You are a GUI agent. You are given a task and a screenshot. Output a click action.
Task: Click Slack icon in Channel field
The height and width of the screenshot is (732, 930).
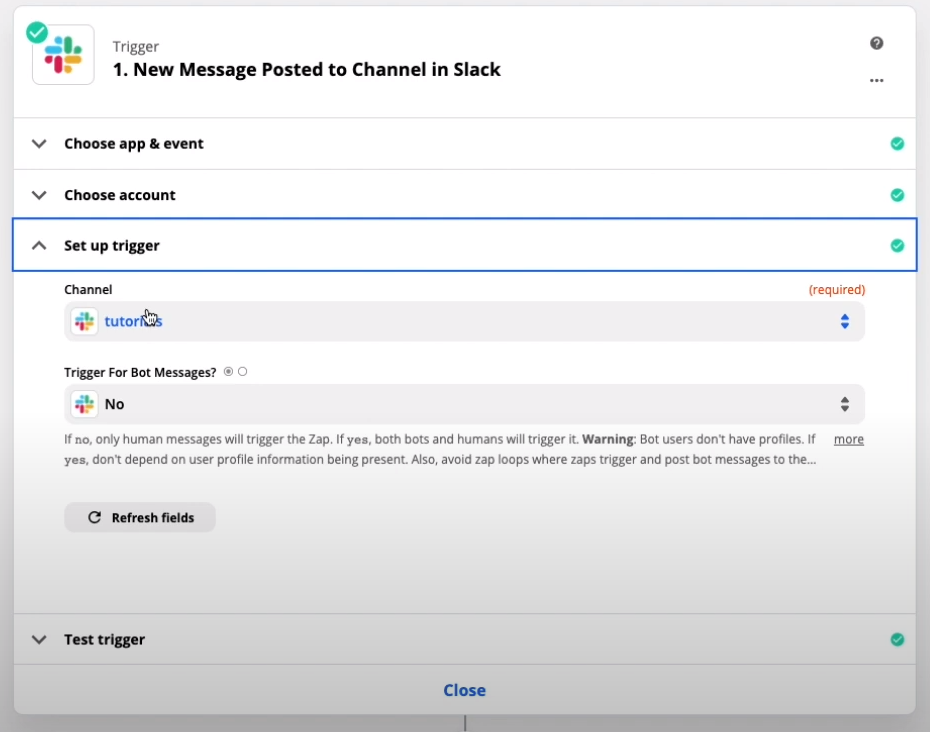84,321
